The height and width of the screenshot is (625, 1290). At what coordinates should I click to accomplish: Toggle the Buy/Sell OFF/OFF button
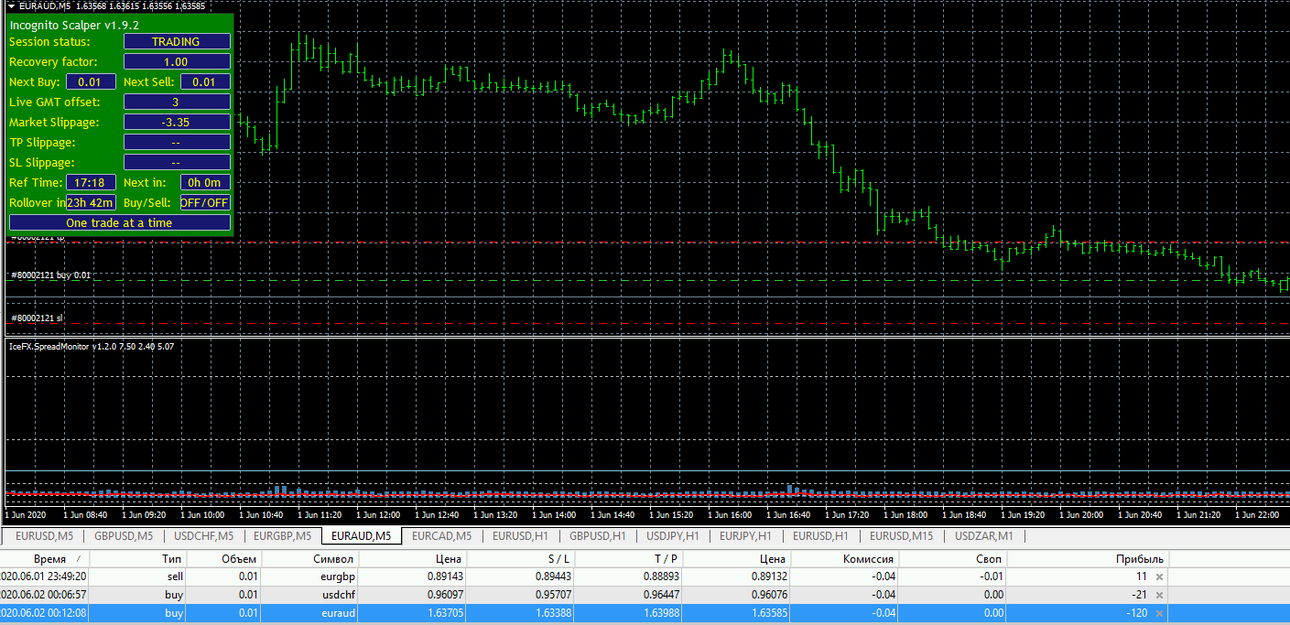click(x=205, y=202)
